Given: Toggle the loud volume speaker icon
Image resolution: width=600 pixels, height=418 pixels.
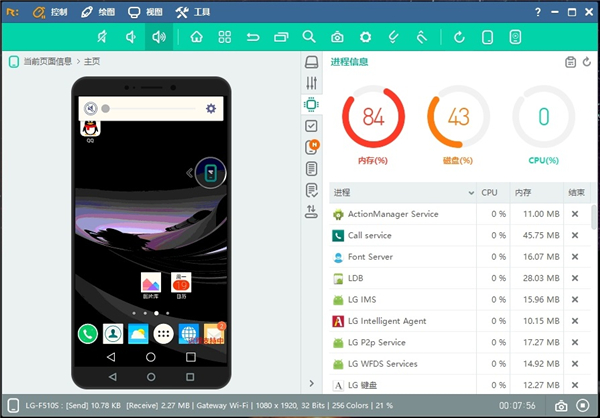Looking at the screenshot, I should point(159,37).
